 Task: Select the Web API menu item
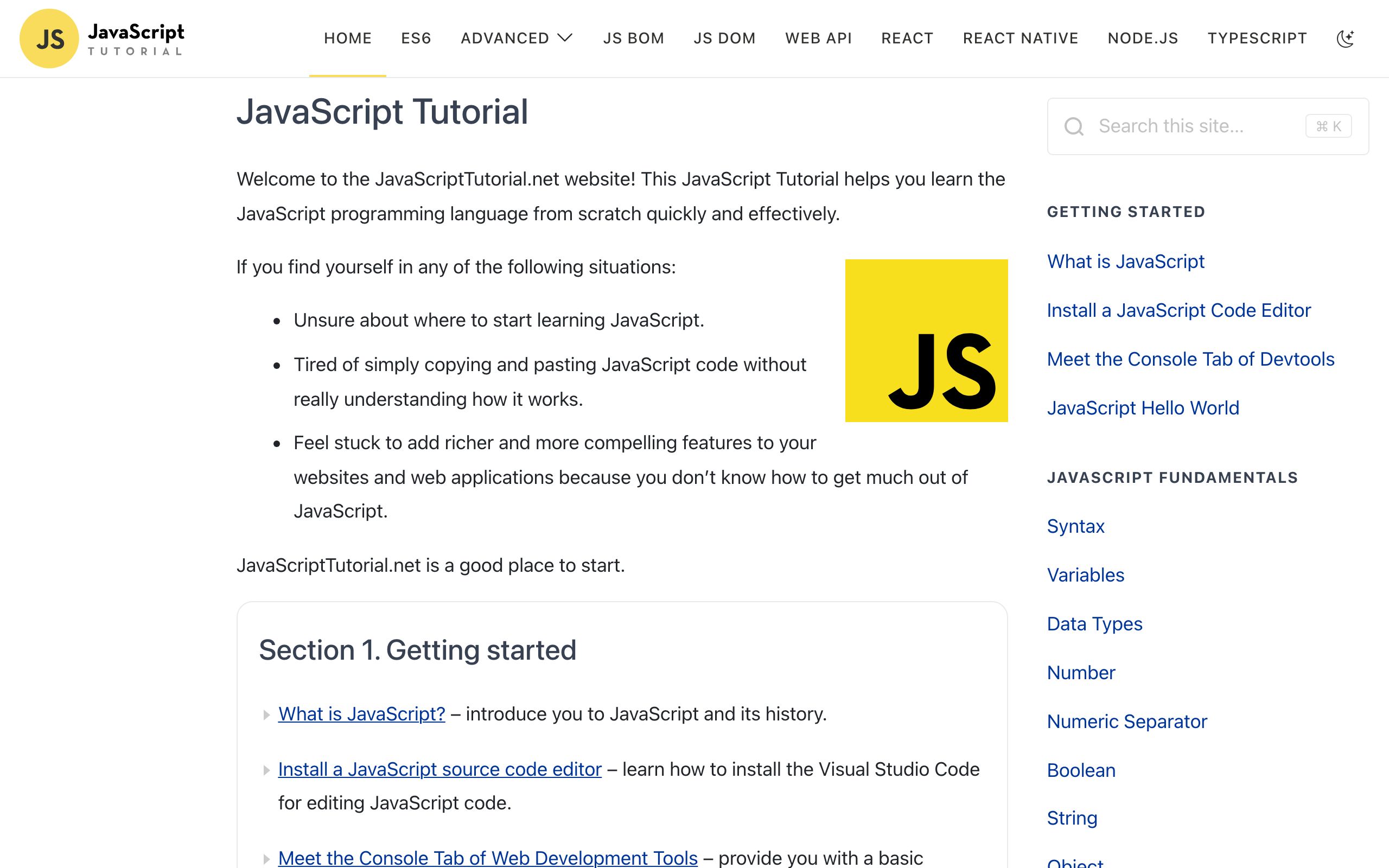818,39
